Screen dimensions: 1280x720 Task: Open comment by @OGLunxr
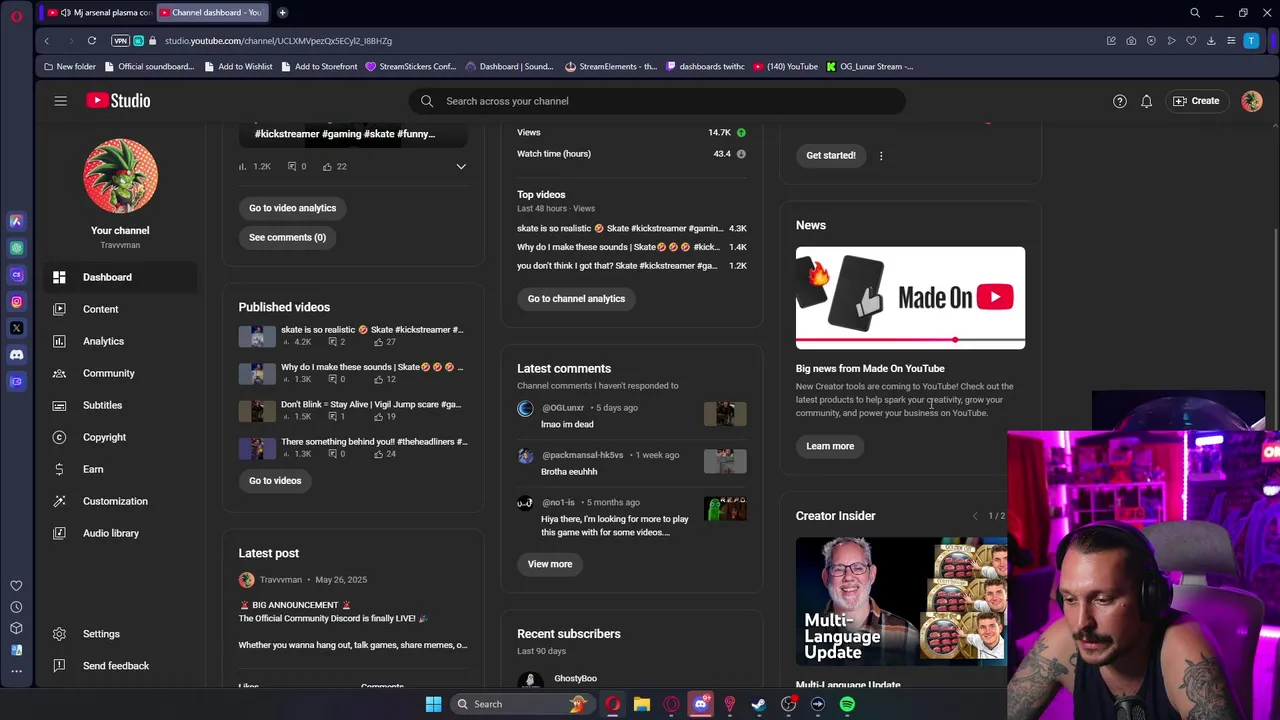pos(632,416)
